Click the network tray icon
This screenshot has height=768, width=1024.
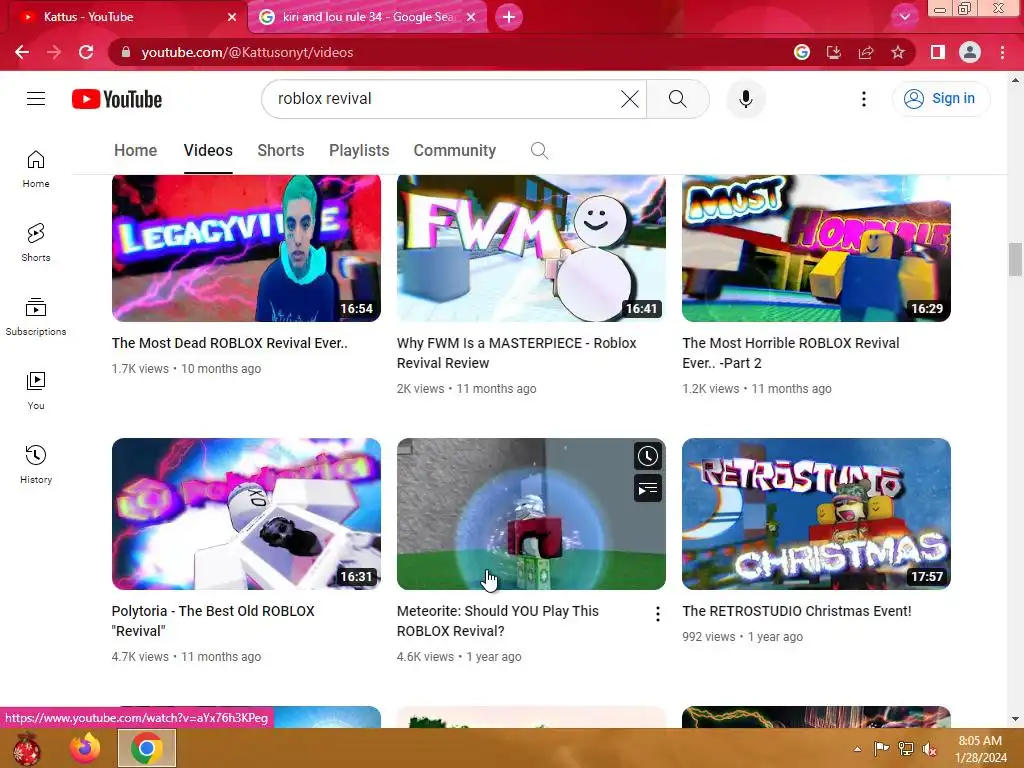pos(906,749)
